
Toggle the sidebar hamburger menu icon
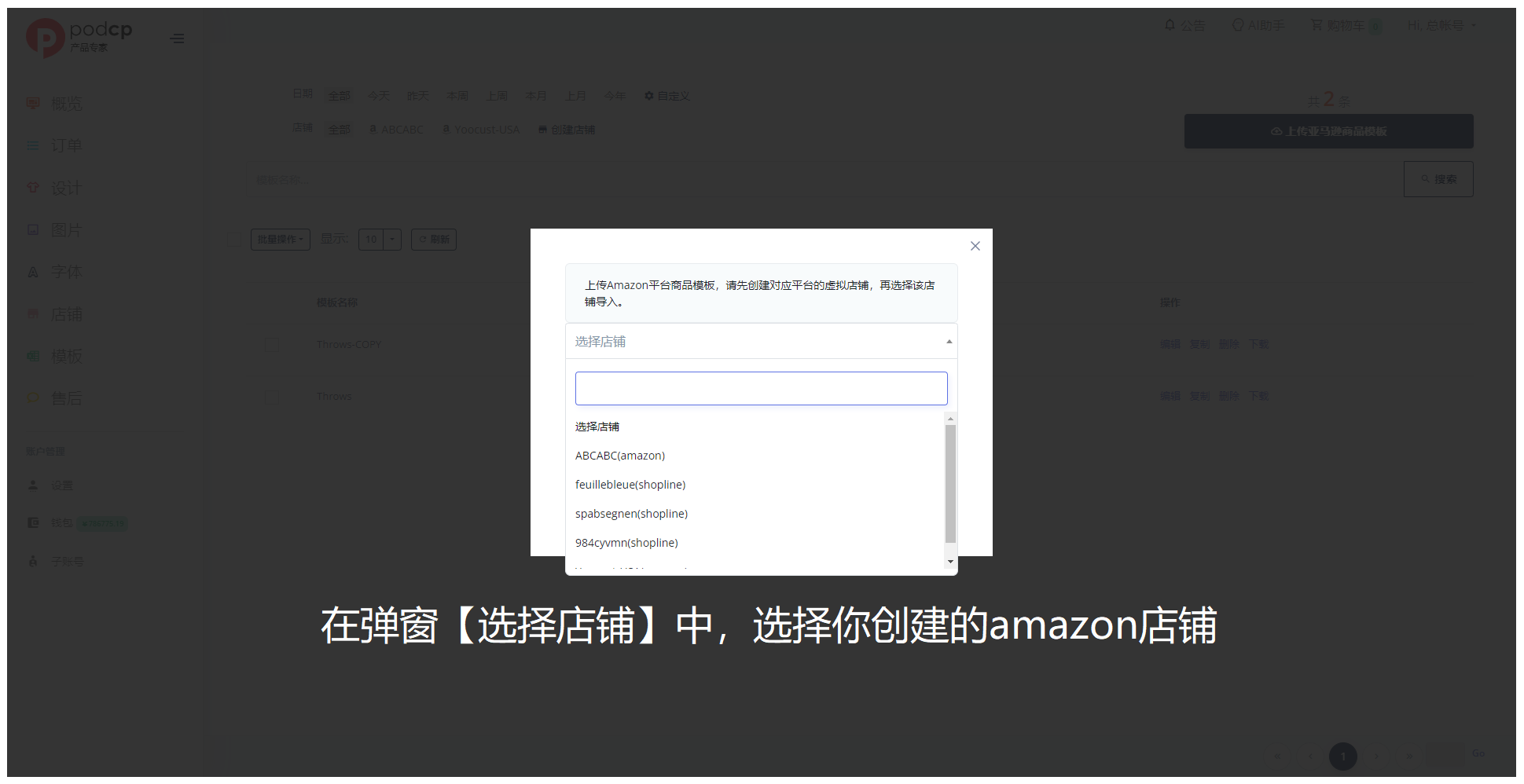click(178, 38)
